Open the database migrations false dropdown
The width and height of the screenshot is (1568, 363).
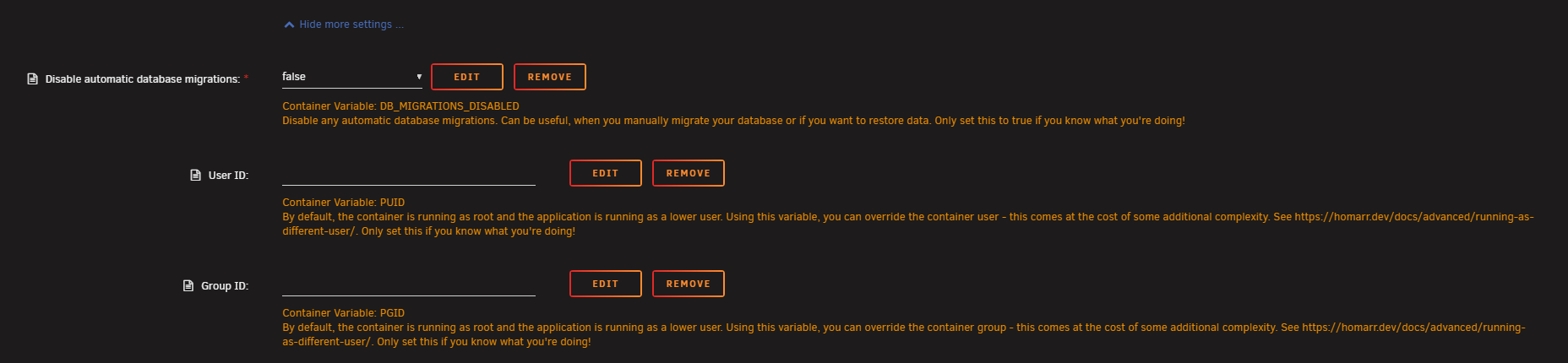(346, 77)
